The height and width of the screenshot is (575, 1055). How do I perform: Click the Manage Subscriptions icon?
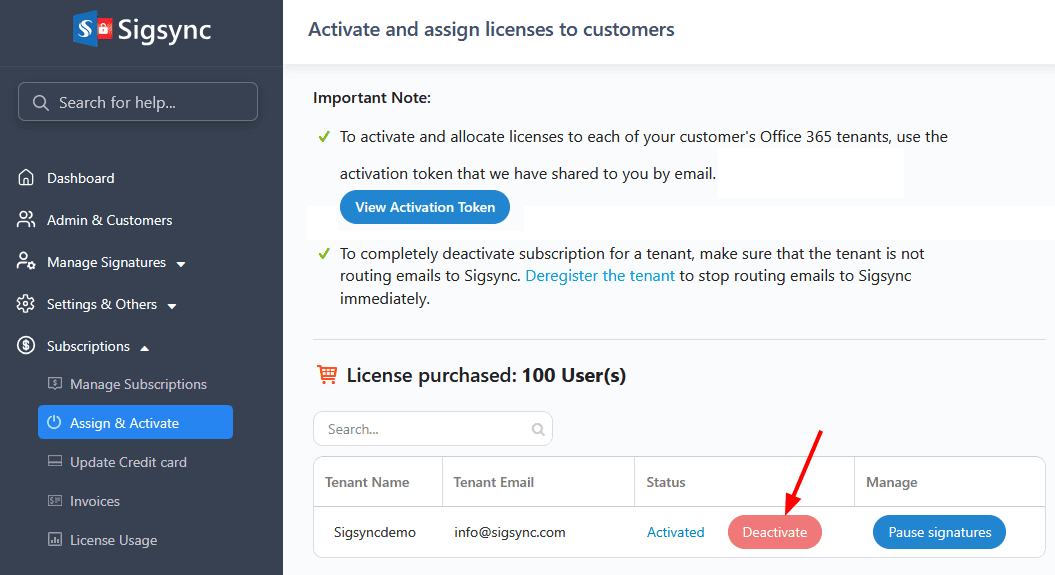coord(55,383)
